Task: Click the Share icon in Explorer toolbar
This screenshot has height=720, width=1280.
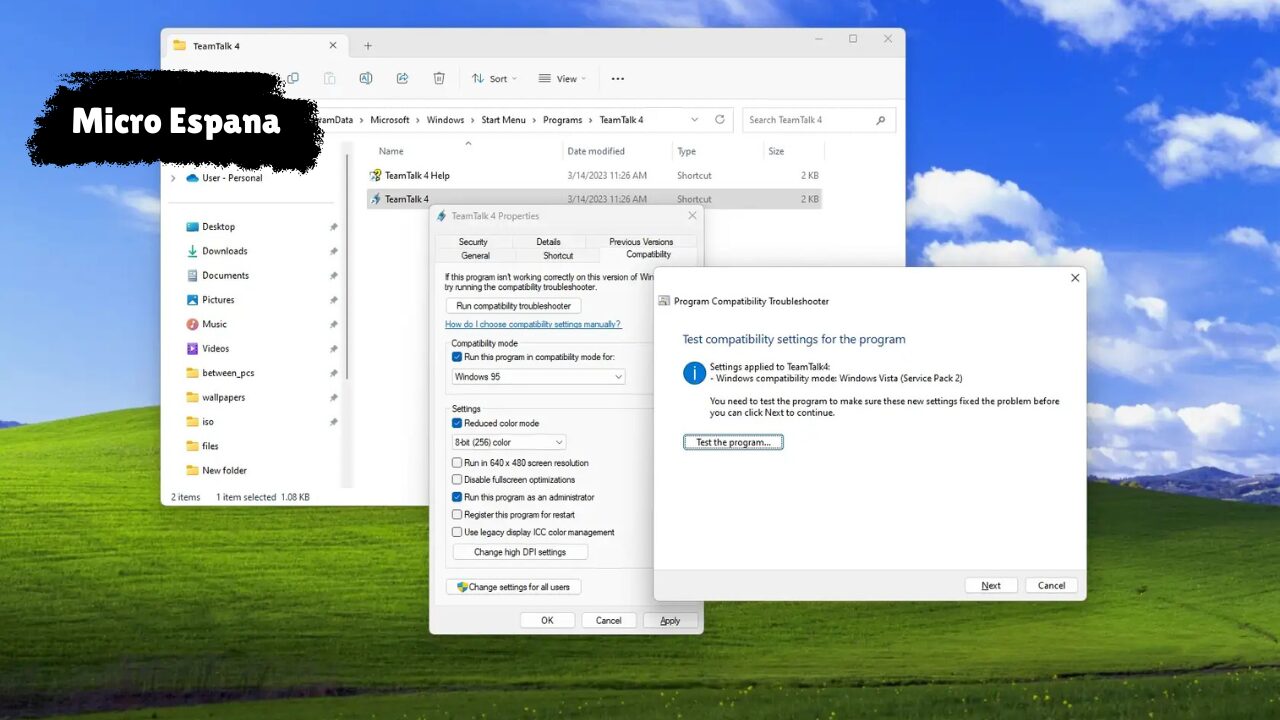Action: (402, 78)
